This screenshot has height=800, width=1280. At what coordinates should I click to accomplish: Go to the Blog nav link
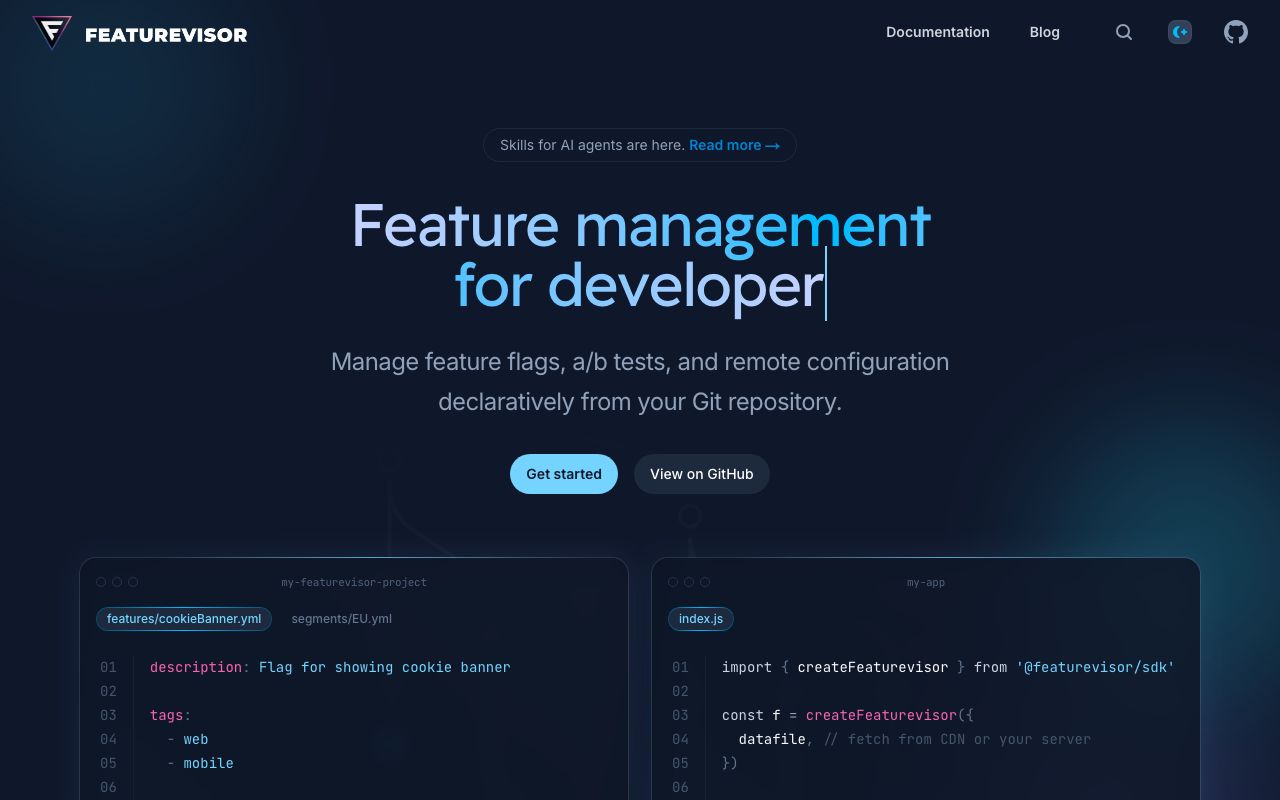(x=1045, y=32)
